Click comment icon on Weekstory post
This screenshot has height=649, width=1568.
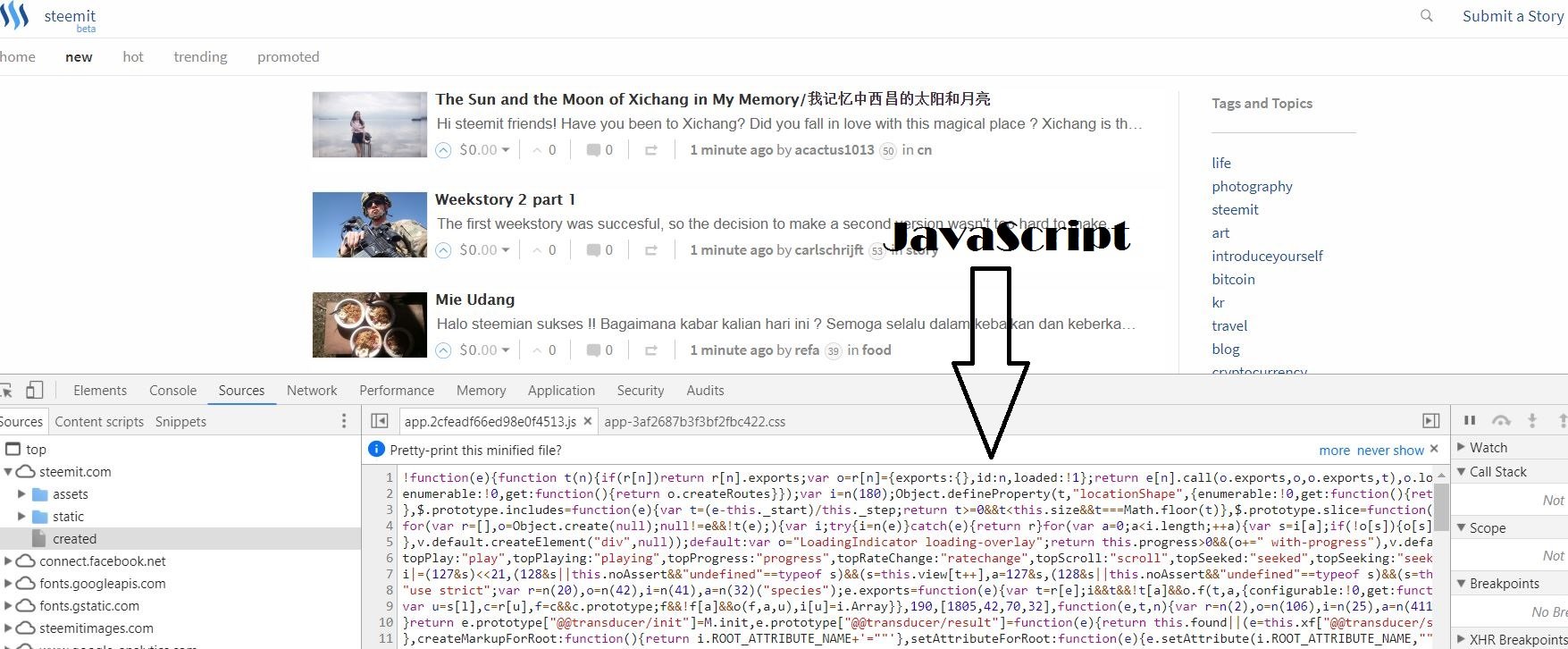click(x=592, y=250)
